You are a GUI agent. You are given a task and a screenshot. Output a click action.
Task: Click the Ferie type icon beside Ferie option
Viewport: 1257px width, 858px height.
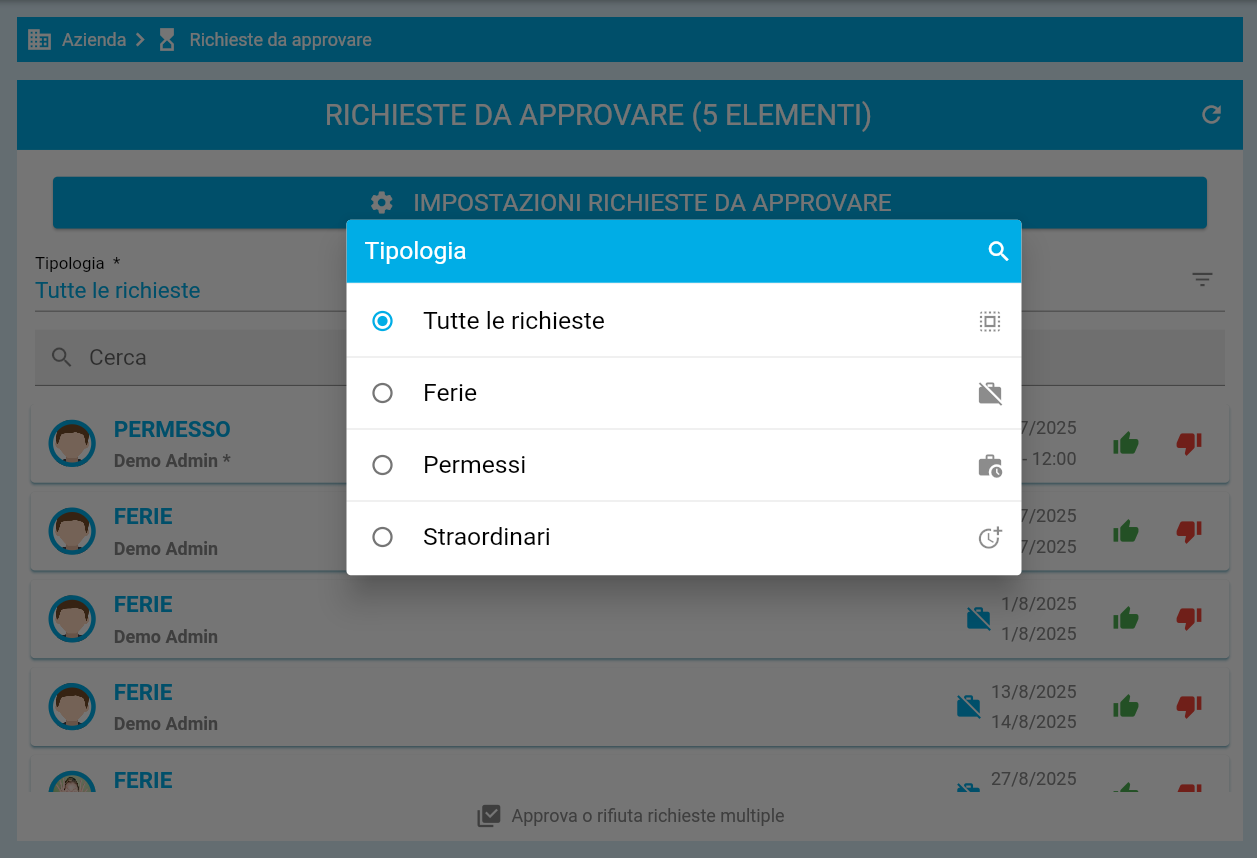(990, 393)
